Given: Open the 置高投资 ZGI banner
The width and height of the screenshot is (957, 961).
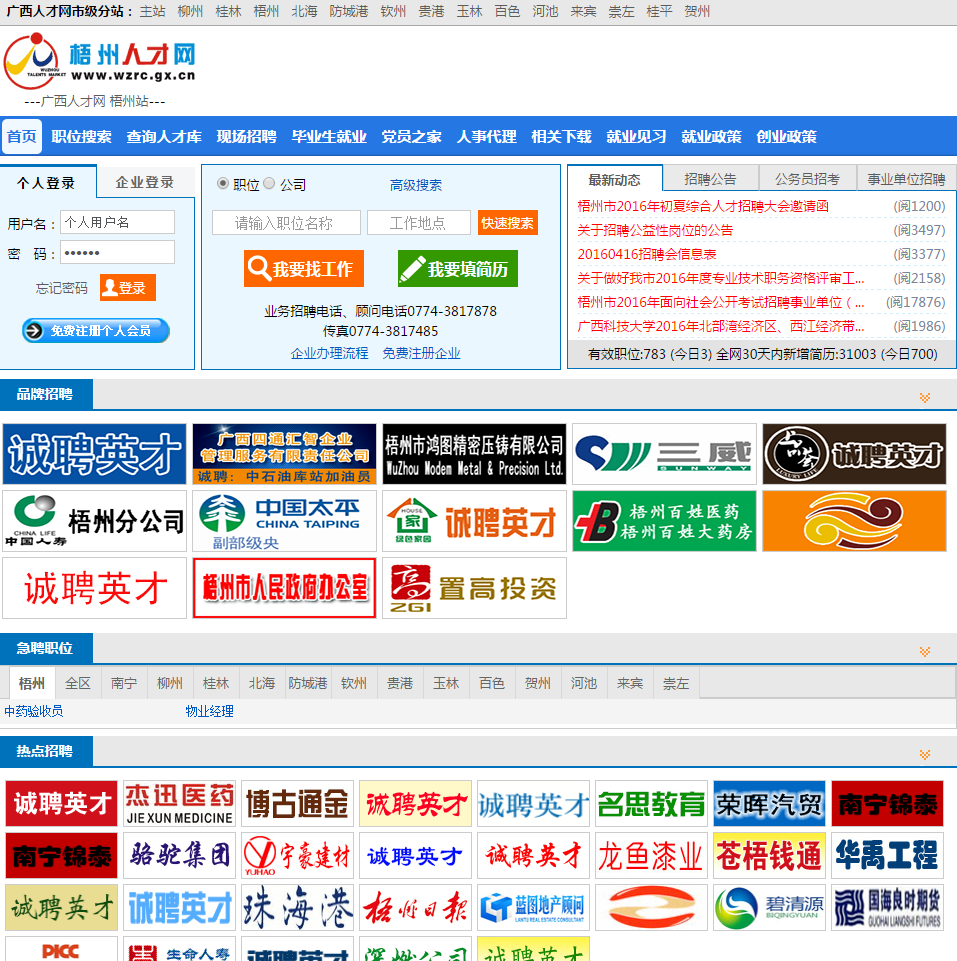Looking at the screenshot, I should tap(475, 588).
